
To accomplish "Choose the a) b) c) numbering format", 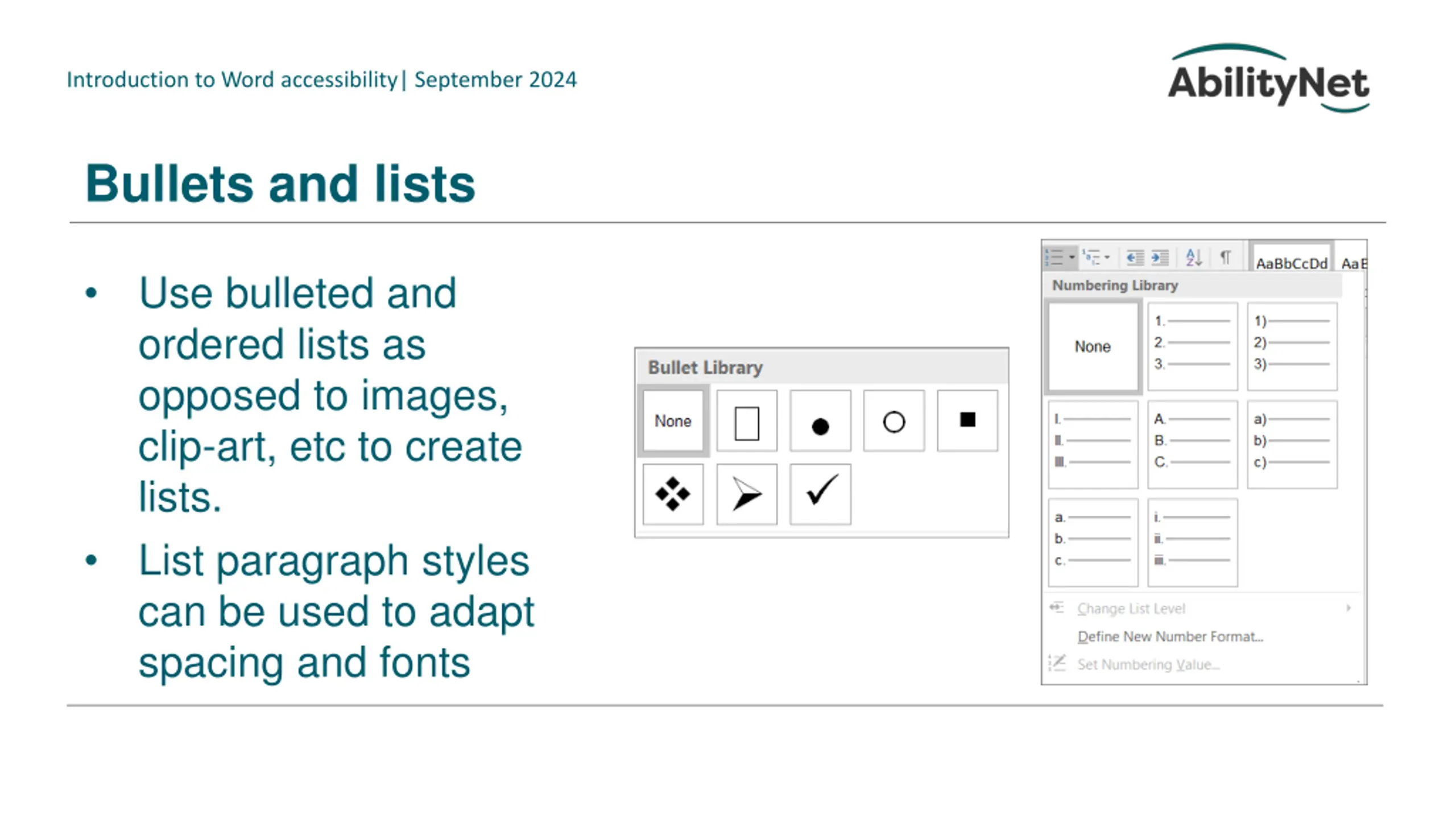I will point(1292,444).
